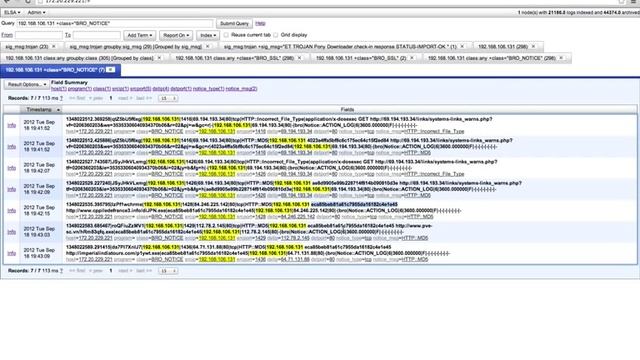Open the class(1) field summary link
The width and height of the screenshot is (640, 360).
(x=102, y=89)
